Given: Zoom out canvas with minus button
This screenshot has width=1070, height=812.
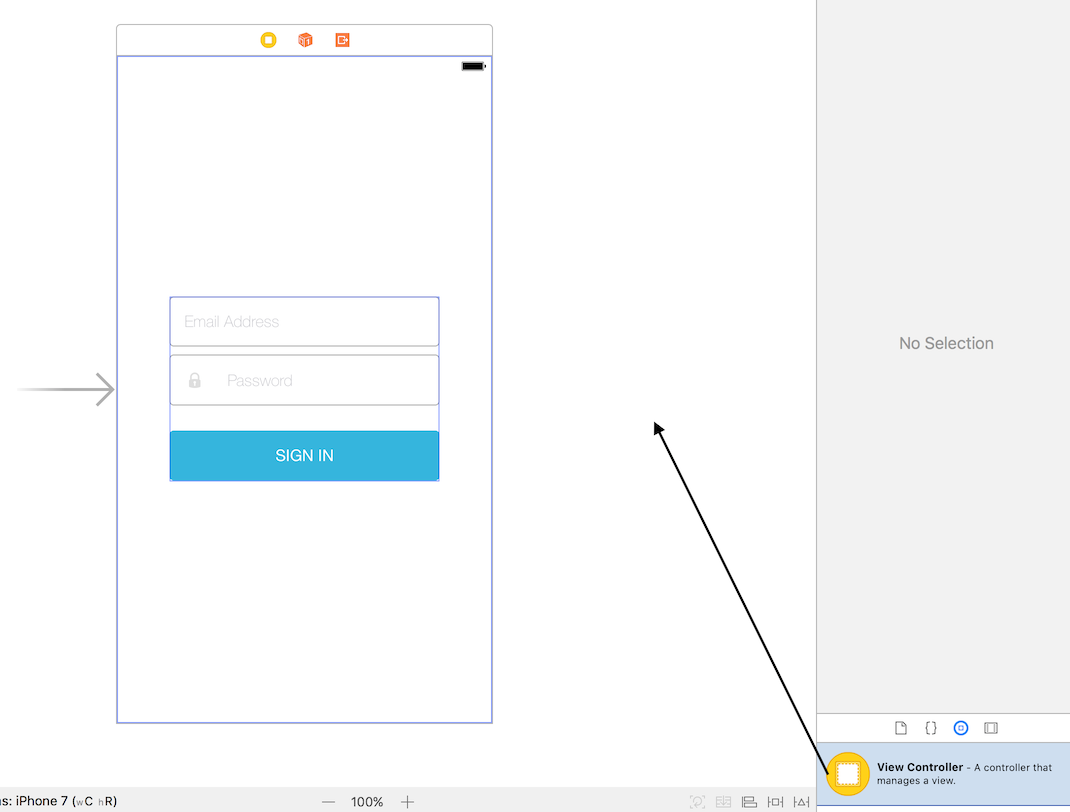Looking at the screenshot, I should [x=328, y=802].
